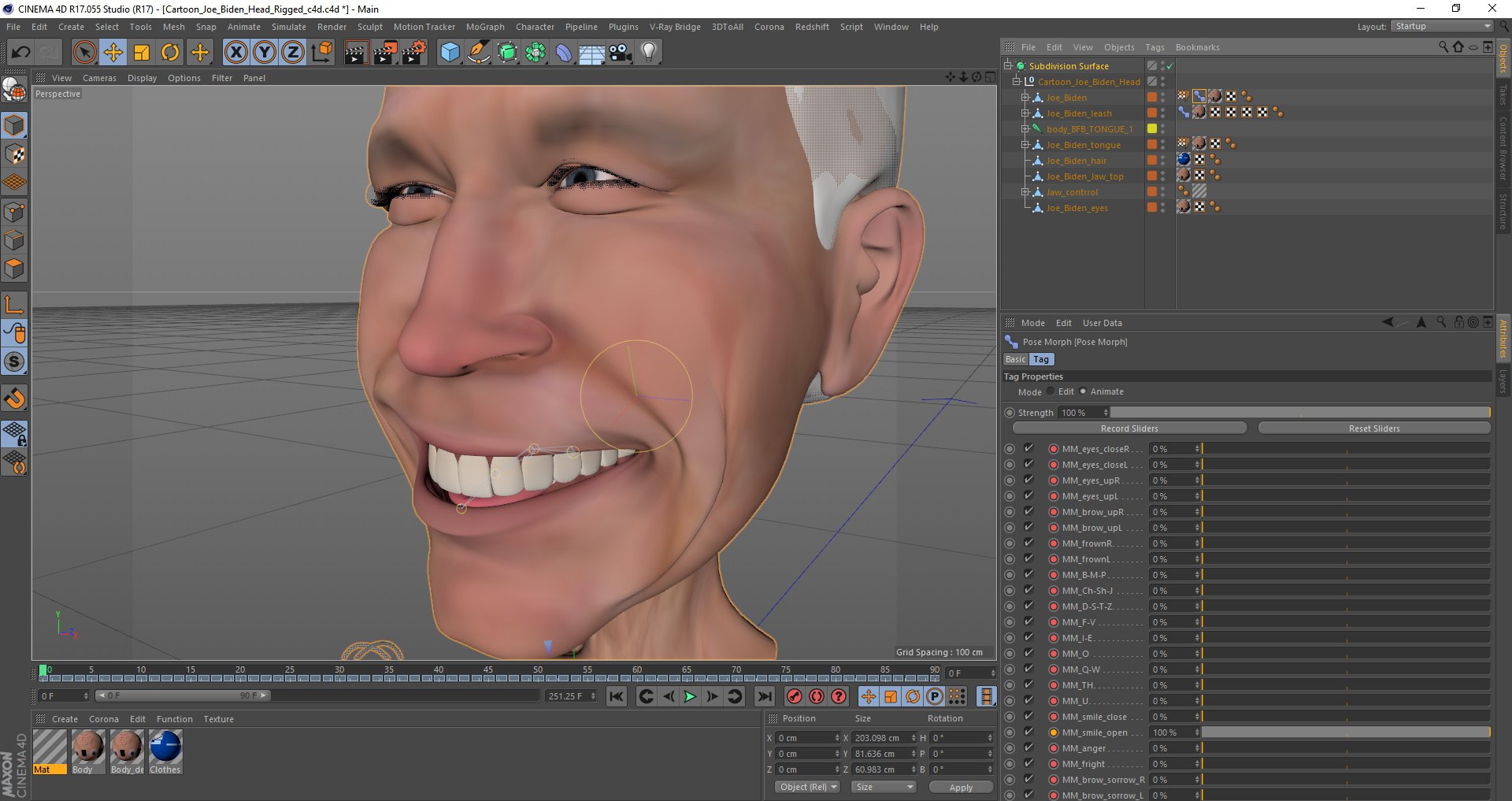Play the animation forward
Screen dimensions: 1512x801
690,696
